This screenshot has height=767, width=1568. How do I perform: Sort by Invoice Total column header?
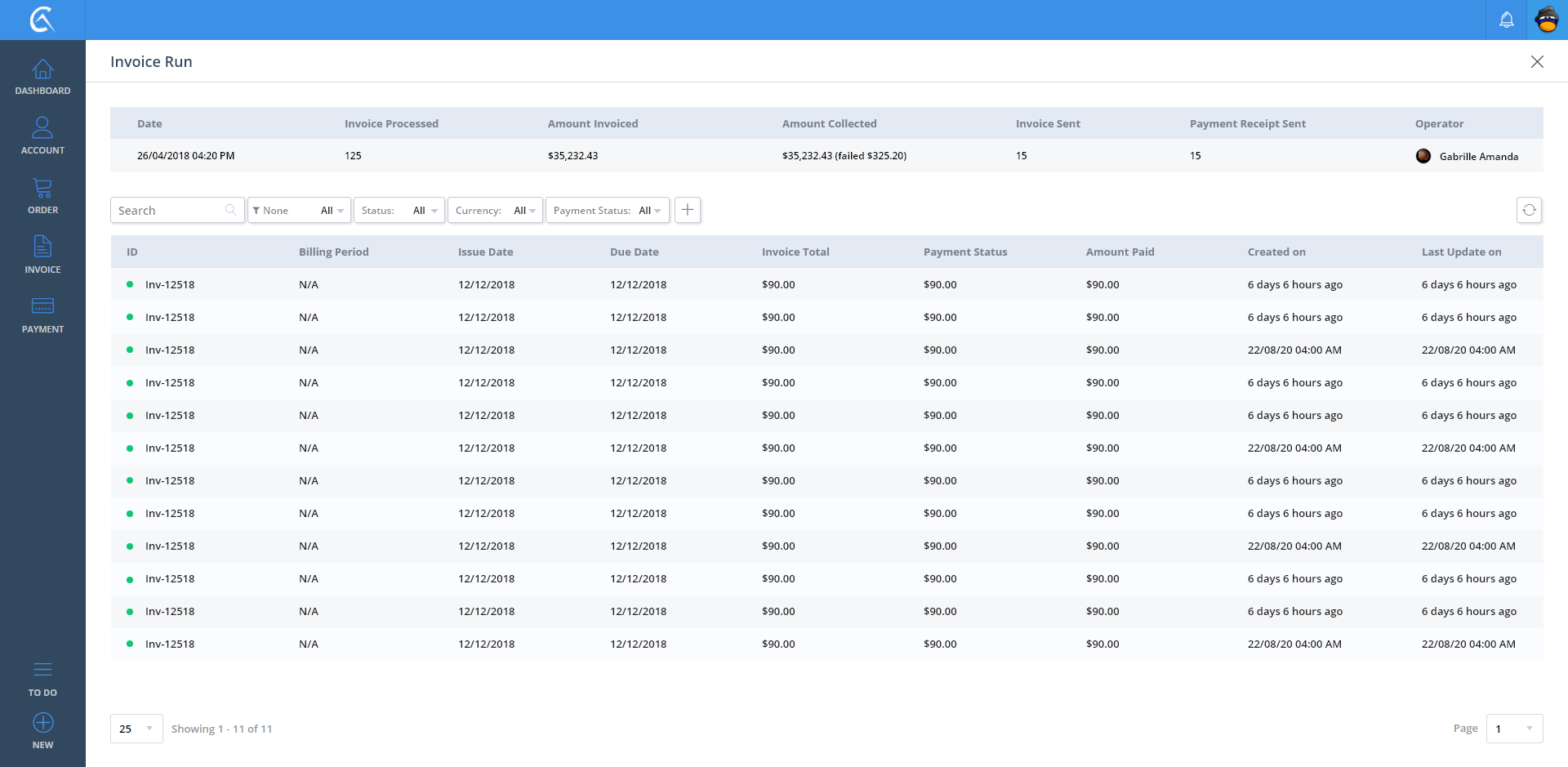(x=795, y=252)
